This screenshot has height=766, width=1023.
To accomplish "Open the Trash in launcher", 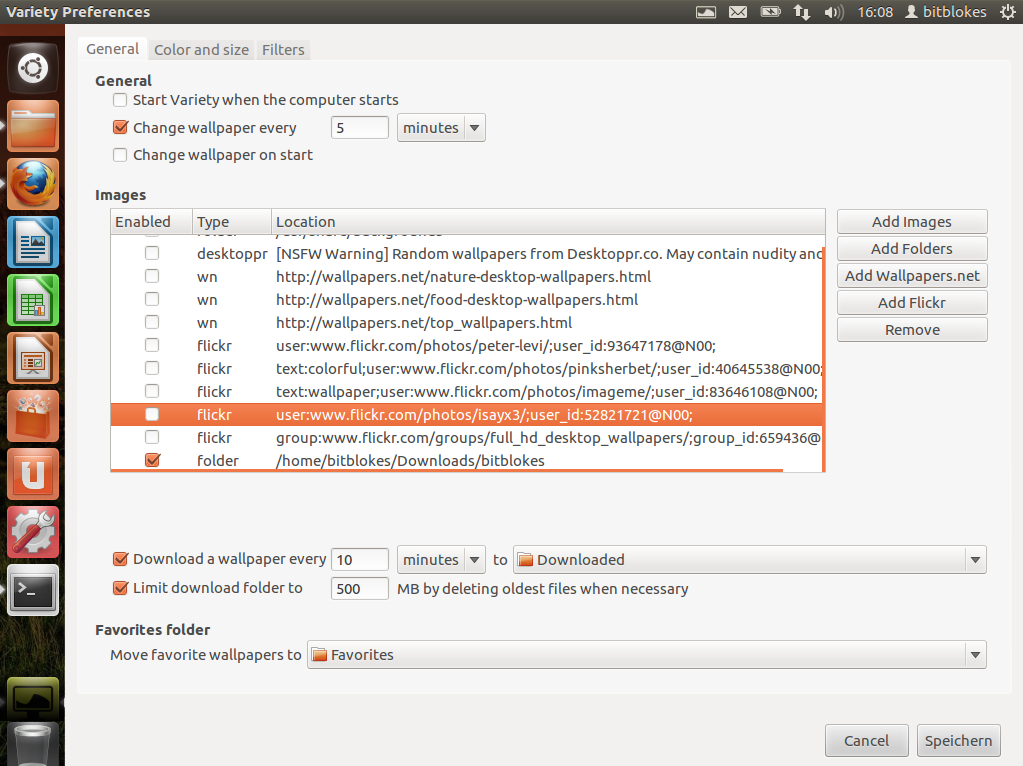I will 33,745.
